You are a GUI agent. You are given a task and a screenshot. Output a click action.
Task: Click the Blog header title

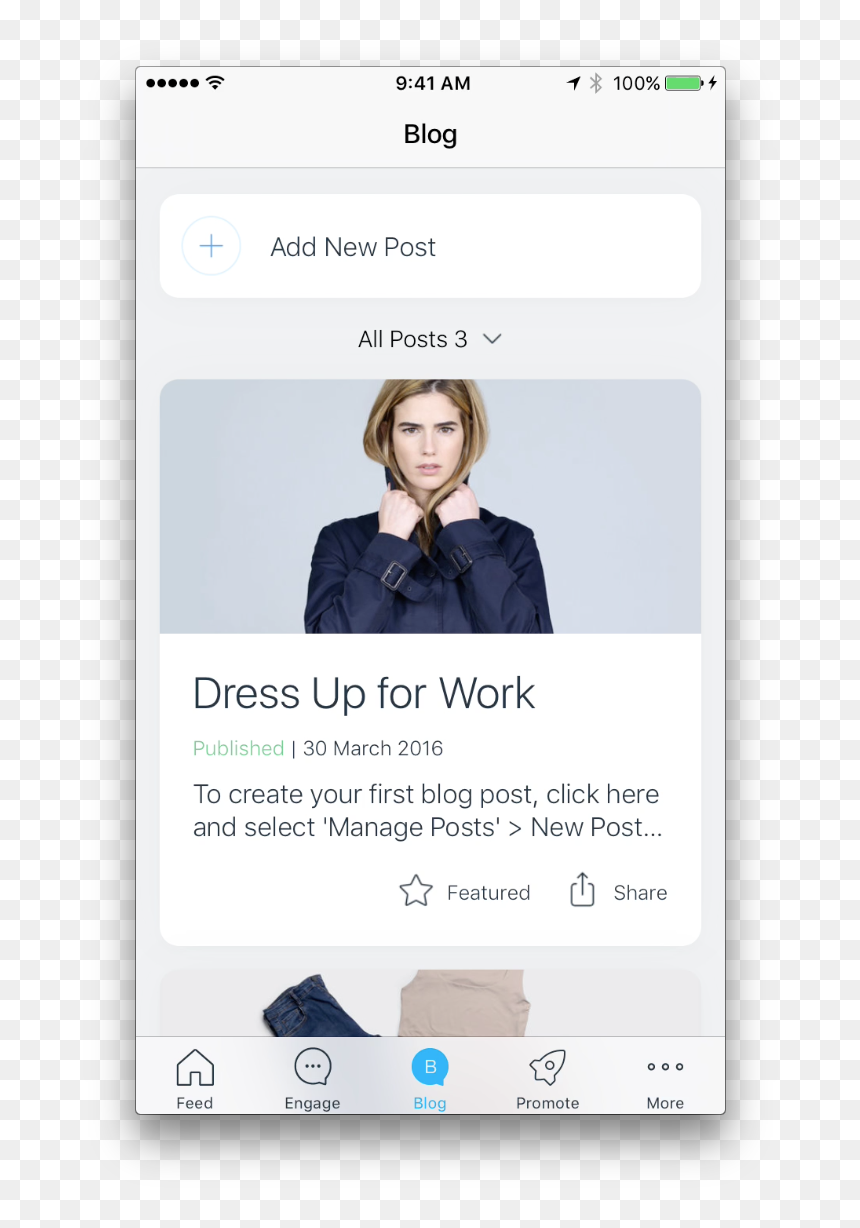click(x=430, y=134)
